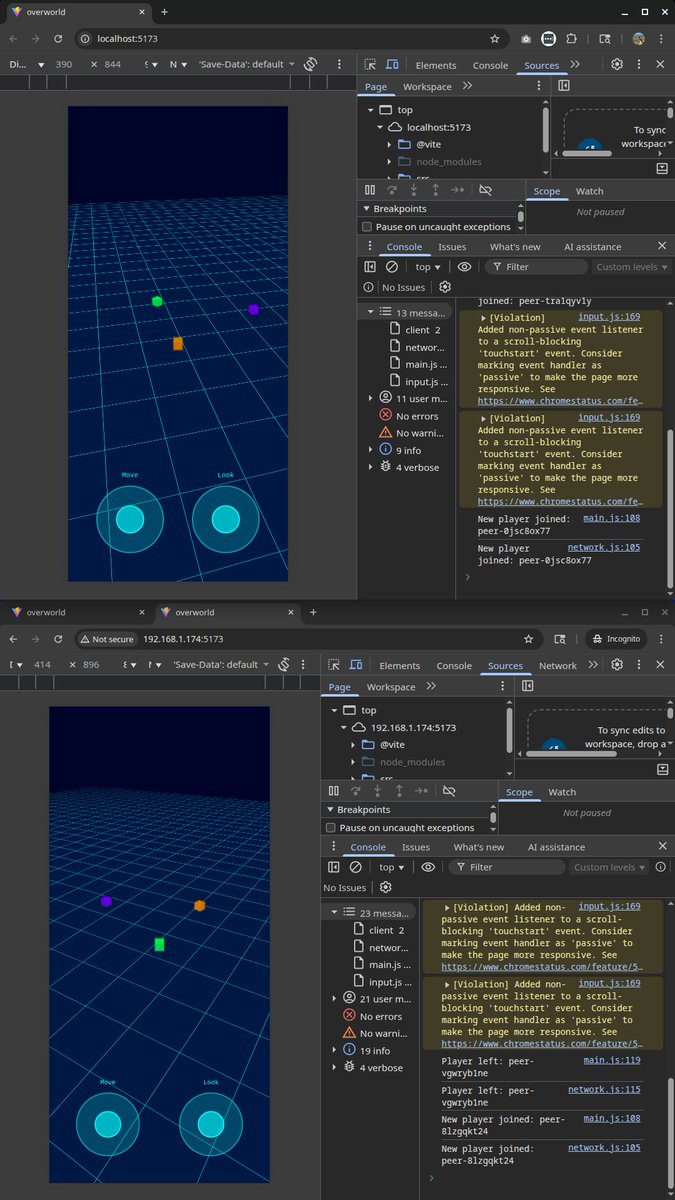Toggle device toolbar icon in bottom window DevTools

356,665
